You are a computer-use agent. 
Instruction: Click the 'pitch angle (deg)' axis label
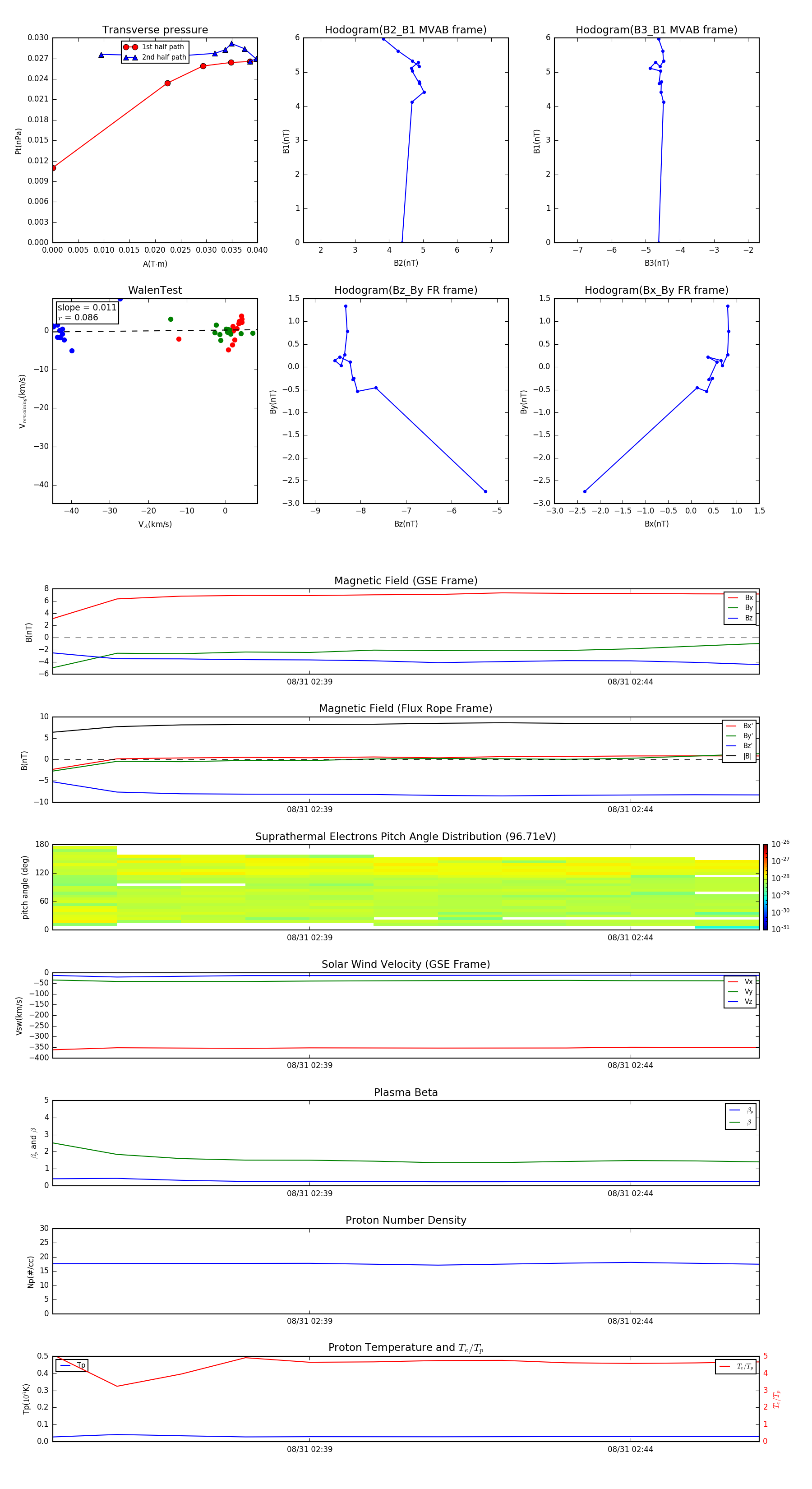point(25,887)
